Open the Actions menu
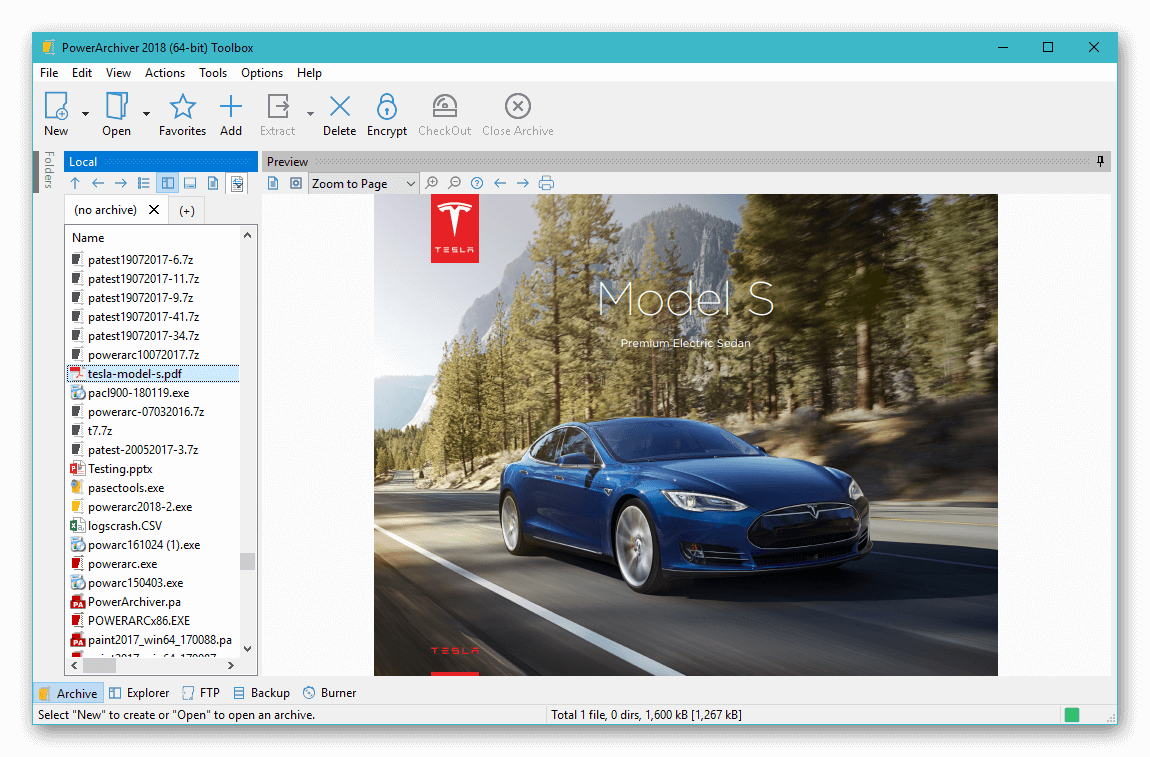Image resolution: width=1150 pixels, height=757 pixels. point(165,73)
